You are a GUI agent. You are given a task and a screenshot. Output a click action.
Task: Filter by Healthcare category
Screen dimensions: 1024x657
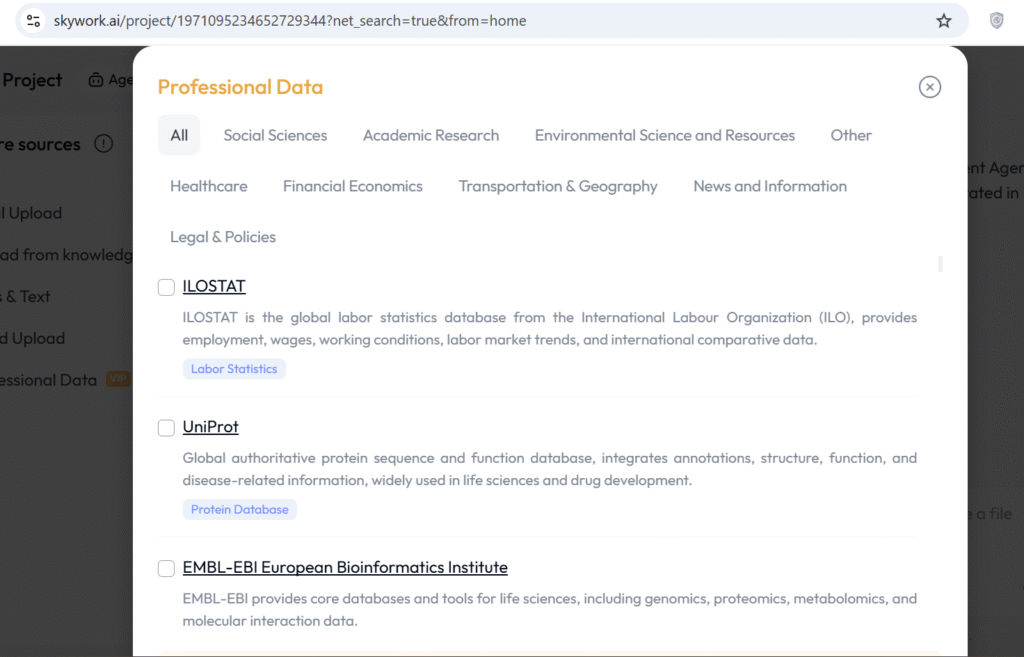point(208,187)
